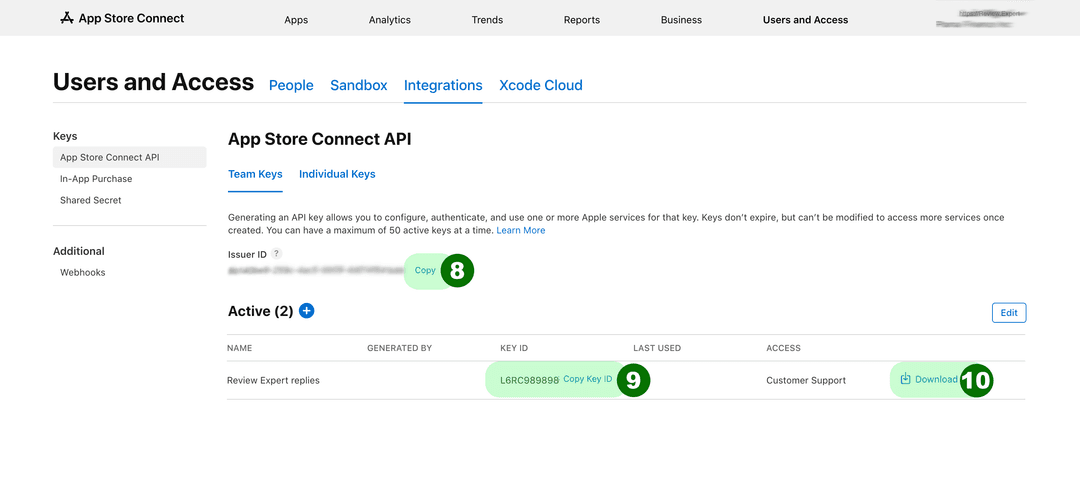Open the Apps section
1080x504 pixels.
coord(296,20)
